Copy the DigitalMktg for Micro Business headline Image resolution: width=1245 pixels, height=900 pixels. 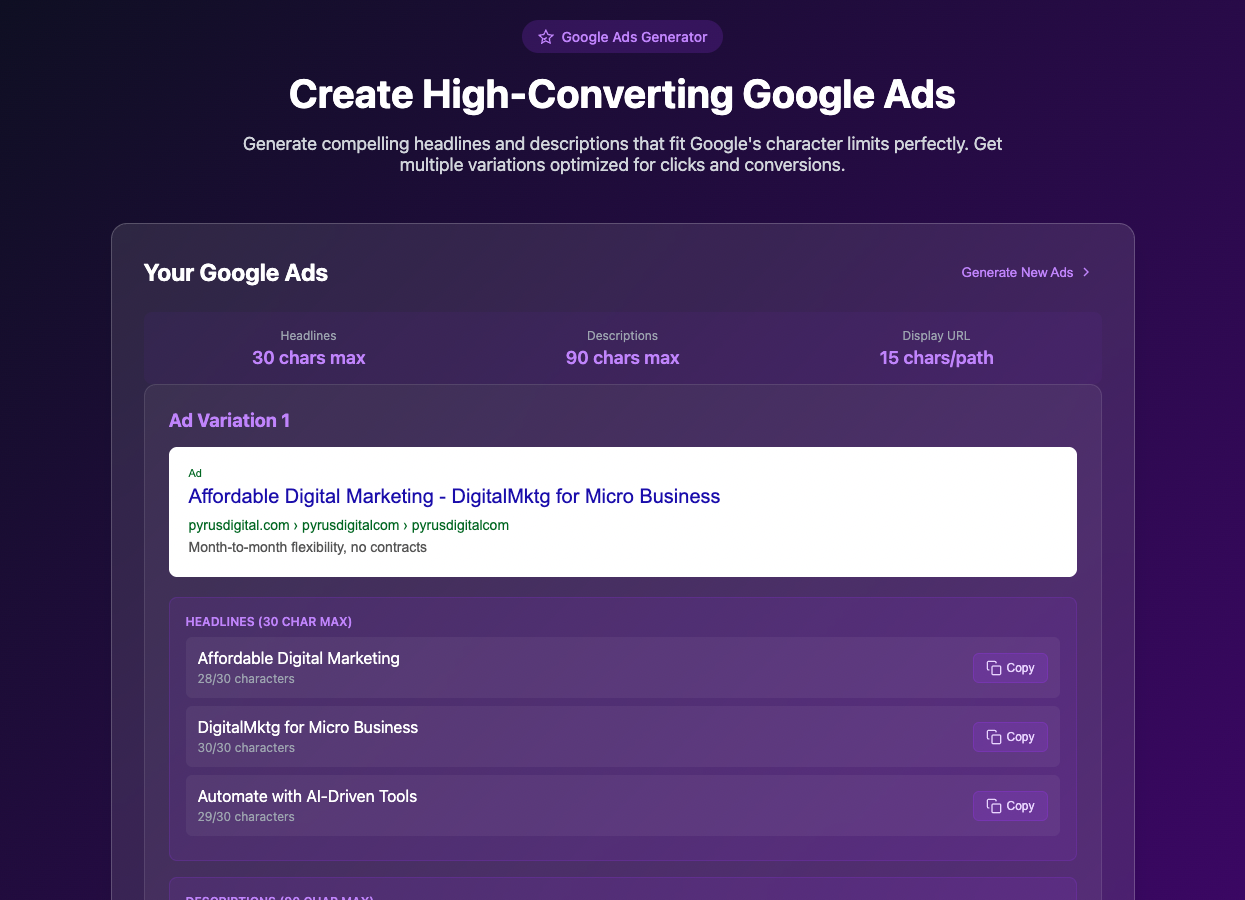1010,737
